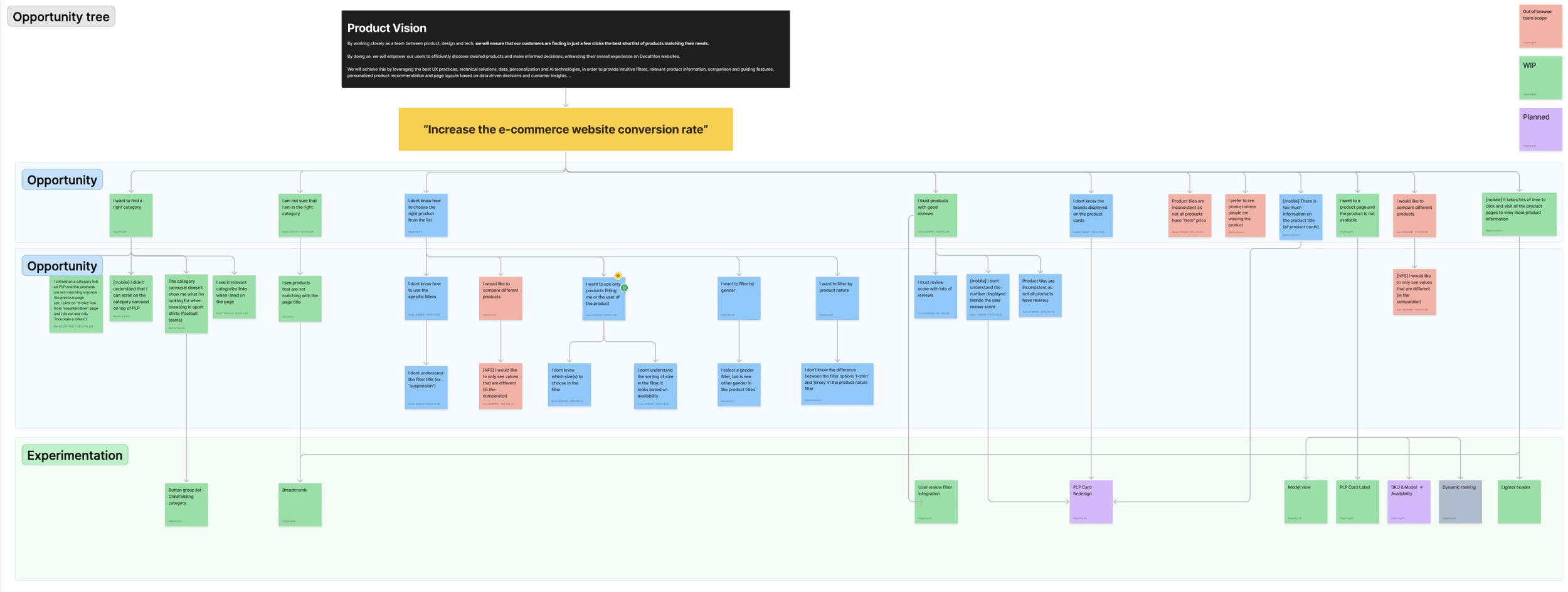Click the purple "PLP Card Redesign" sticky

coord(1091,502)
